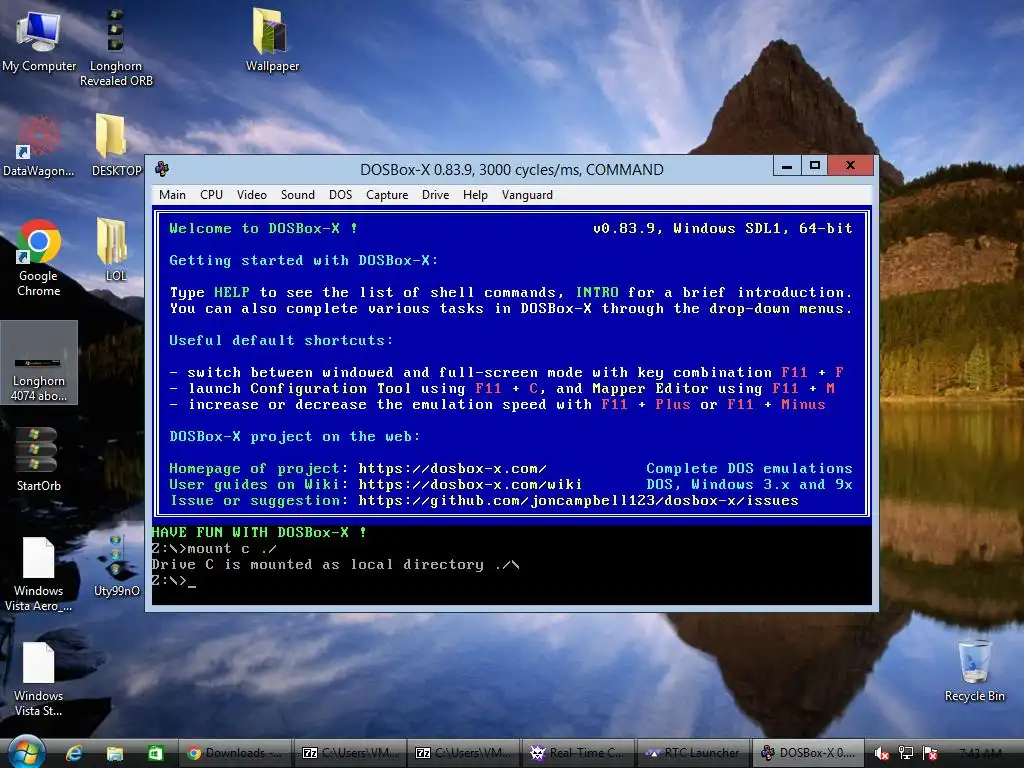Select the My Computer desktop icon
Viewport: 1024px width, 768px height.
pyautogui.click(x=39, y=40)
